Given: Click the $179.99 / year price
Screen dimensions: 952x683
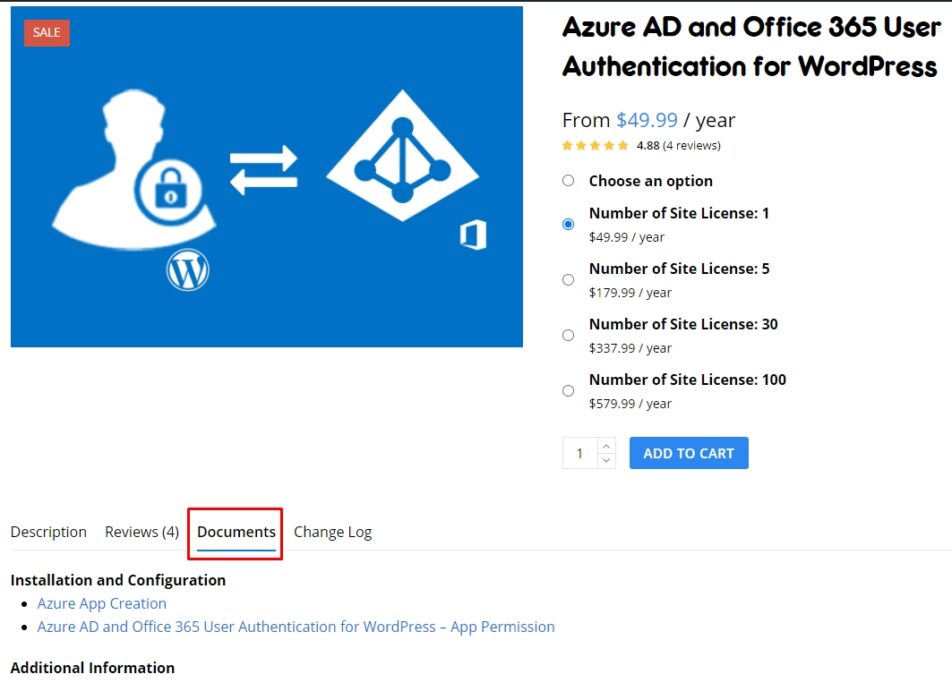Looking at the screenshot, I should 630,293.
